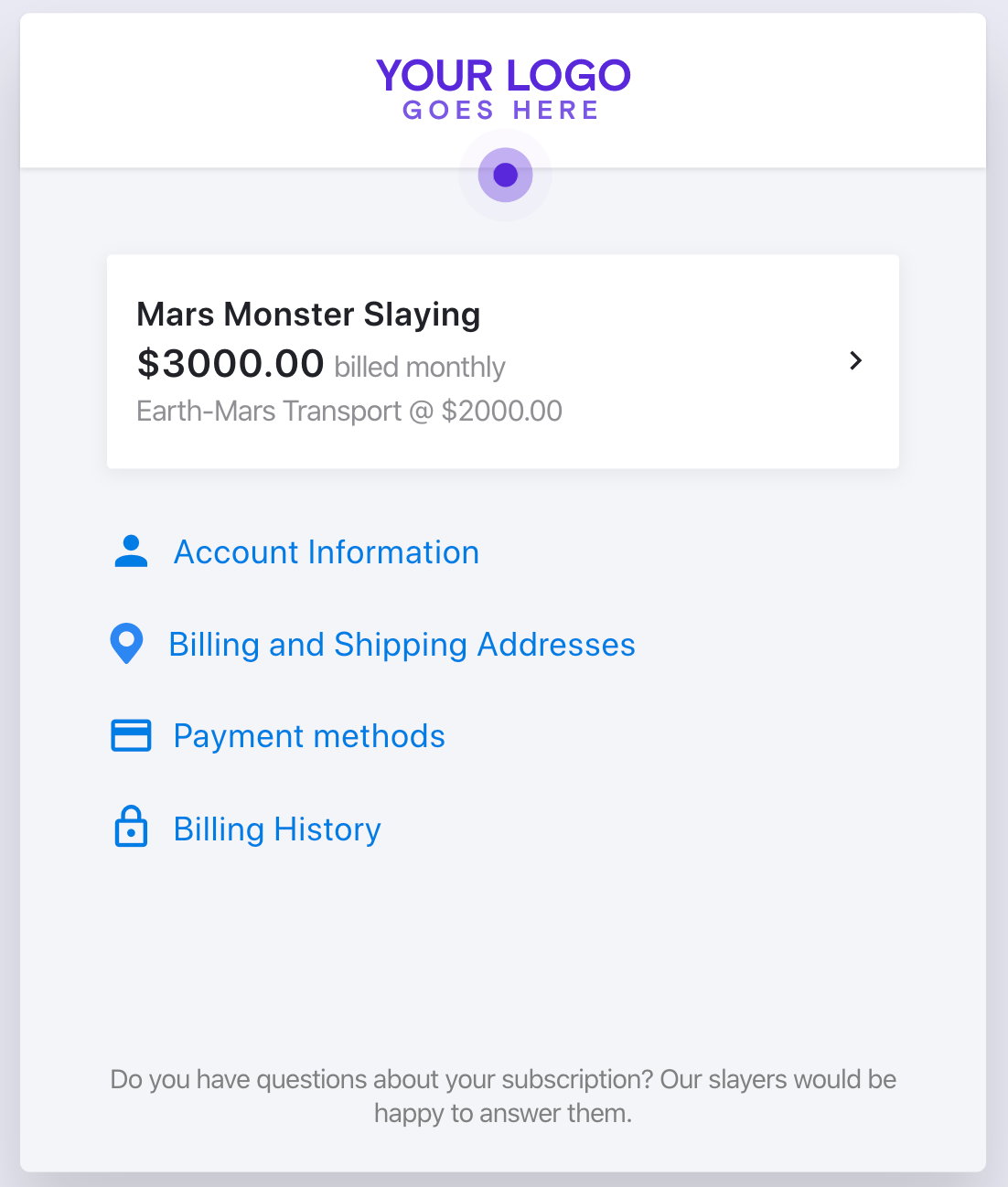Image resolution: width=1008 pixels, height=1187 pixels.
Task: Click the "happy to answer them" text
Action: [503, 1114]
